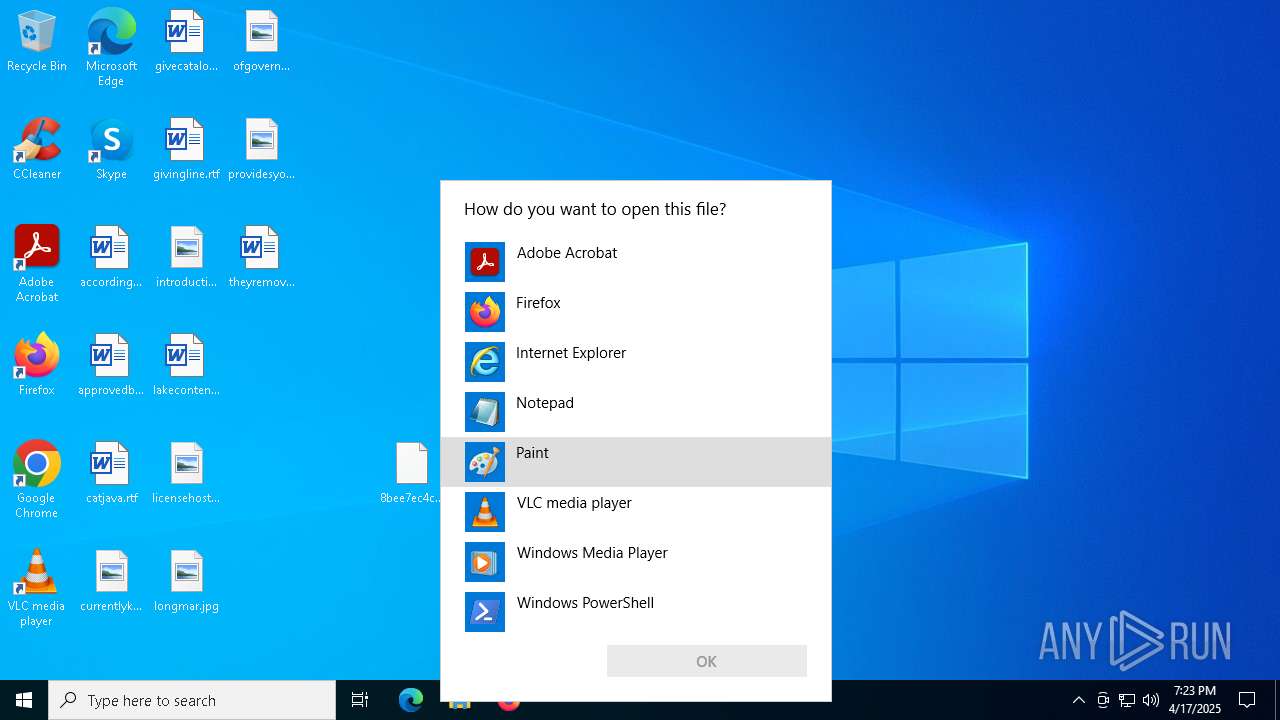Viewport: 1280px width, 720px height.
Task: Choose Firefox to open this file
Action: (636, 312)
